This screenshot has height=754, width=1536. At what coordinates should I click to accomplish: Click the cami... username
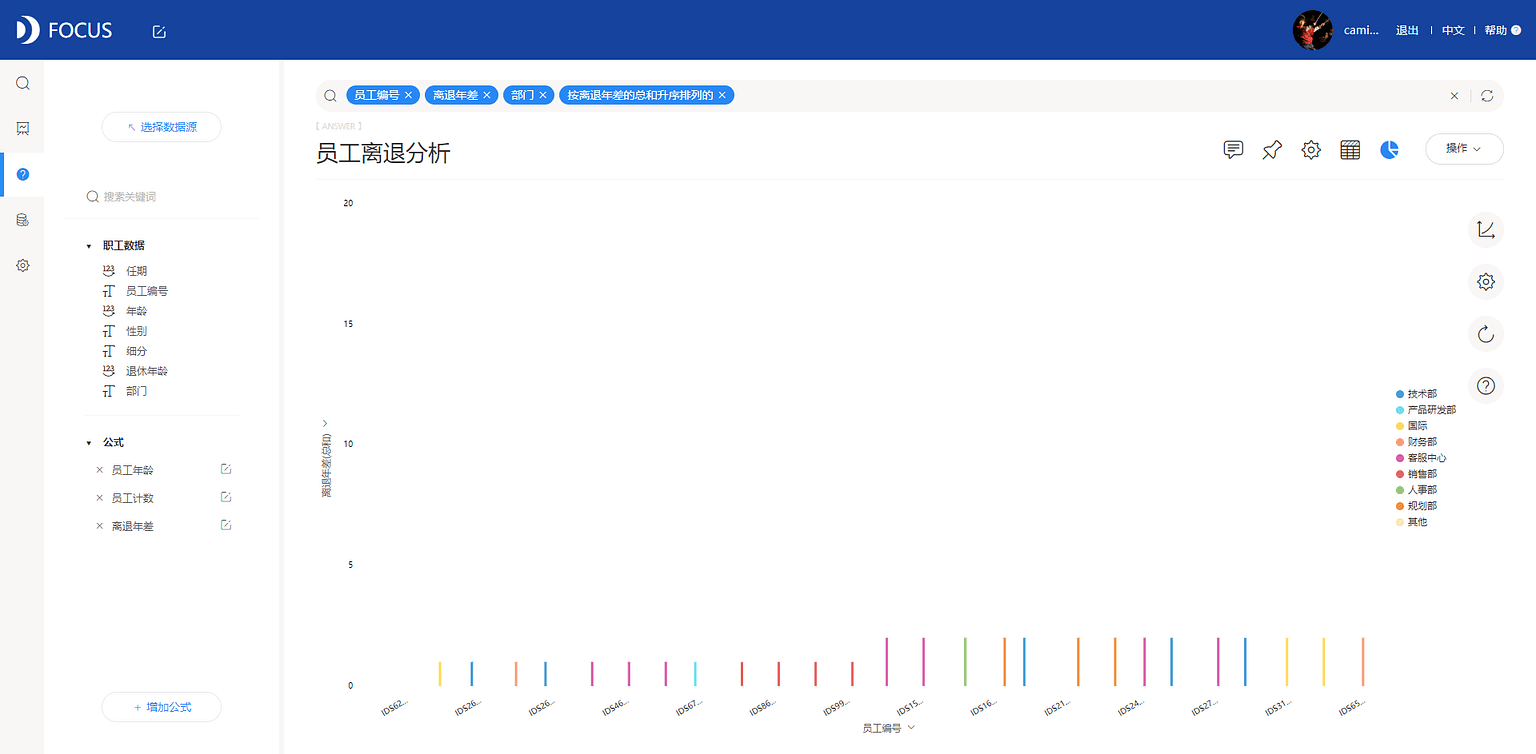point(1361,30)
